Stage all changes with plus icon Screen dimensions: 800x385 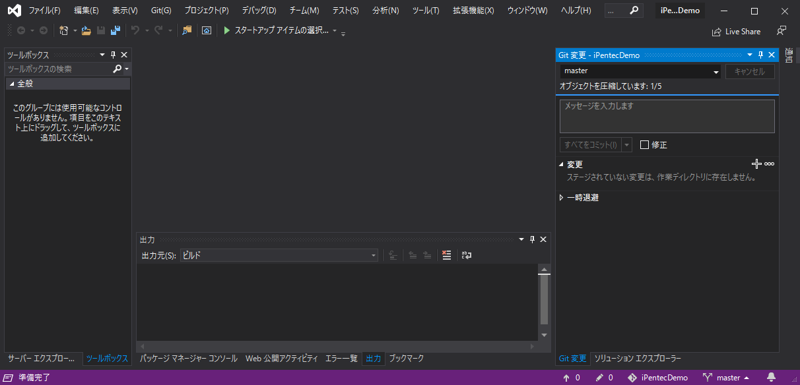tap(757, 164)
